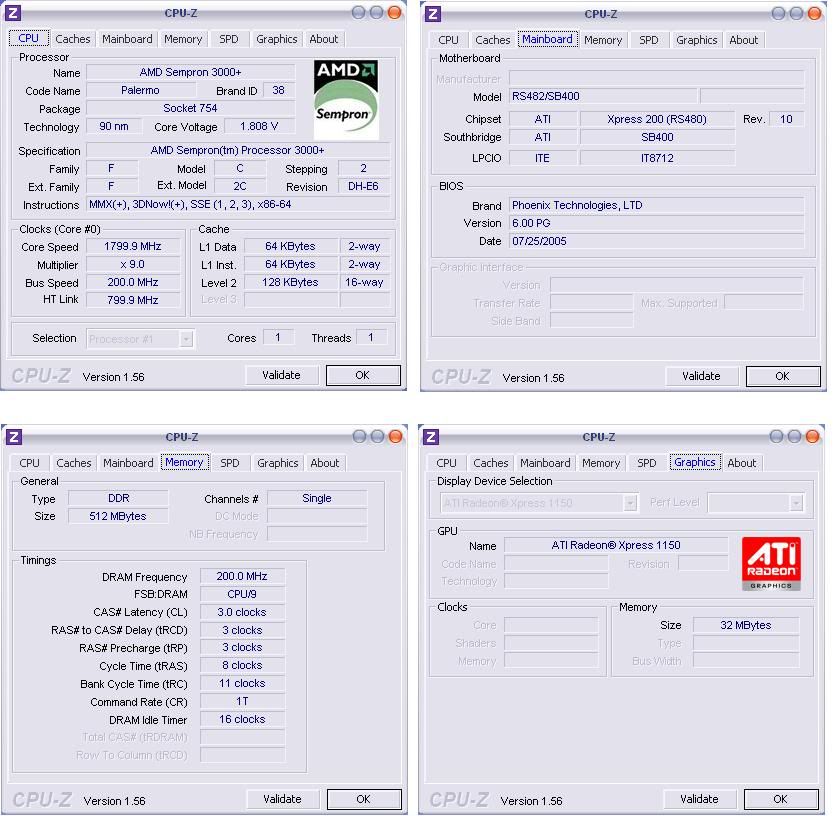Select Memory tab in the Graphics window
Image resolution: width=834 pixels, height=816 pixels.
[x=601, y=463]
